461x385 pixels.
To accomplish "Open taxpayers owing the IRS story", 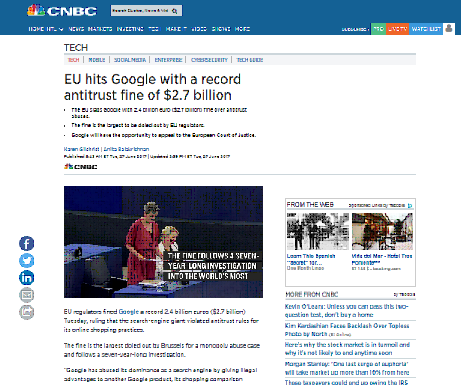I will point(346,382).
